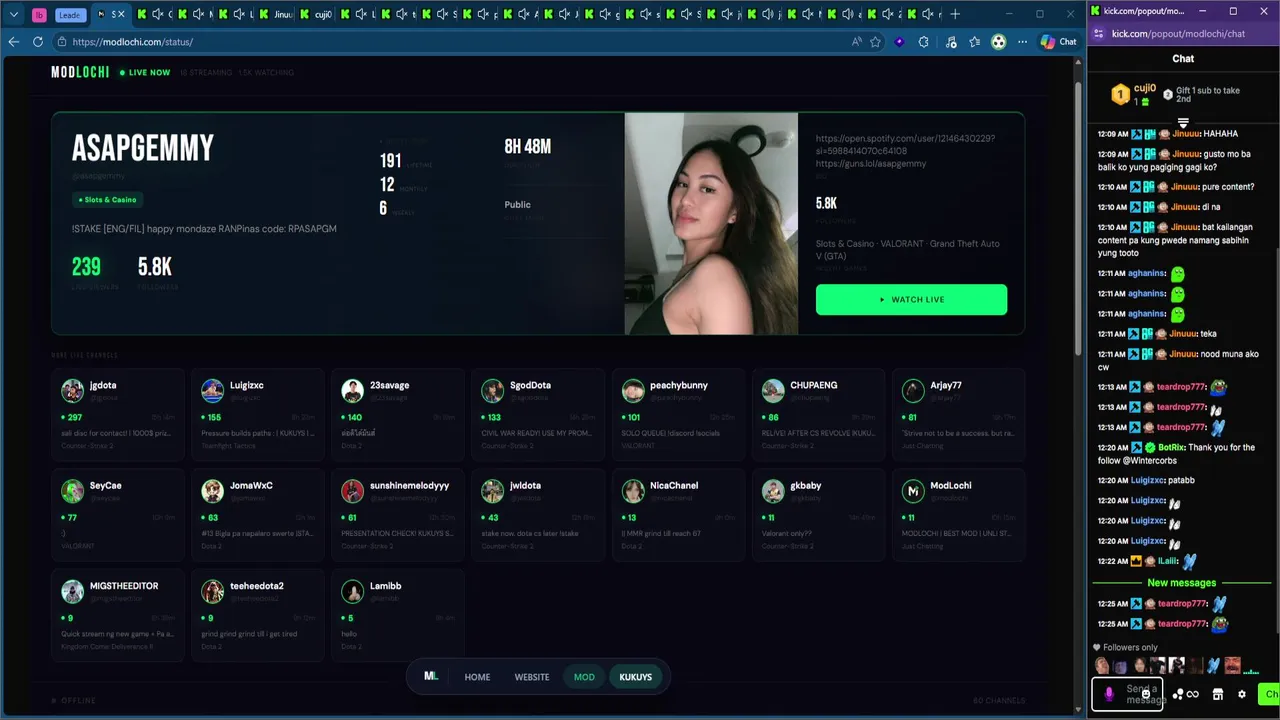
Task: Open chat settings gear icon
Action: pos(1242,694)
